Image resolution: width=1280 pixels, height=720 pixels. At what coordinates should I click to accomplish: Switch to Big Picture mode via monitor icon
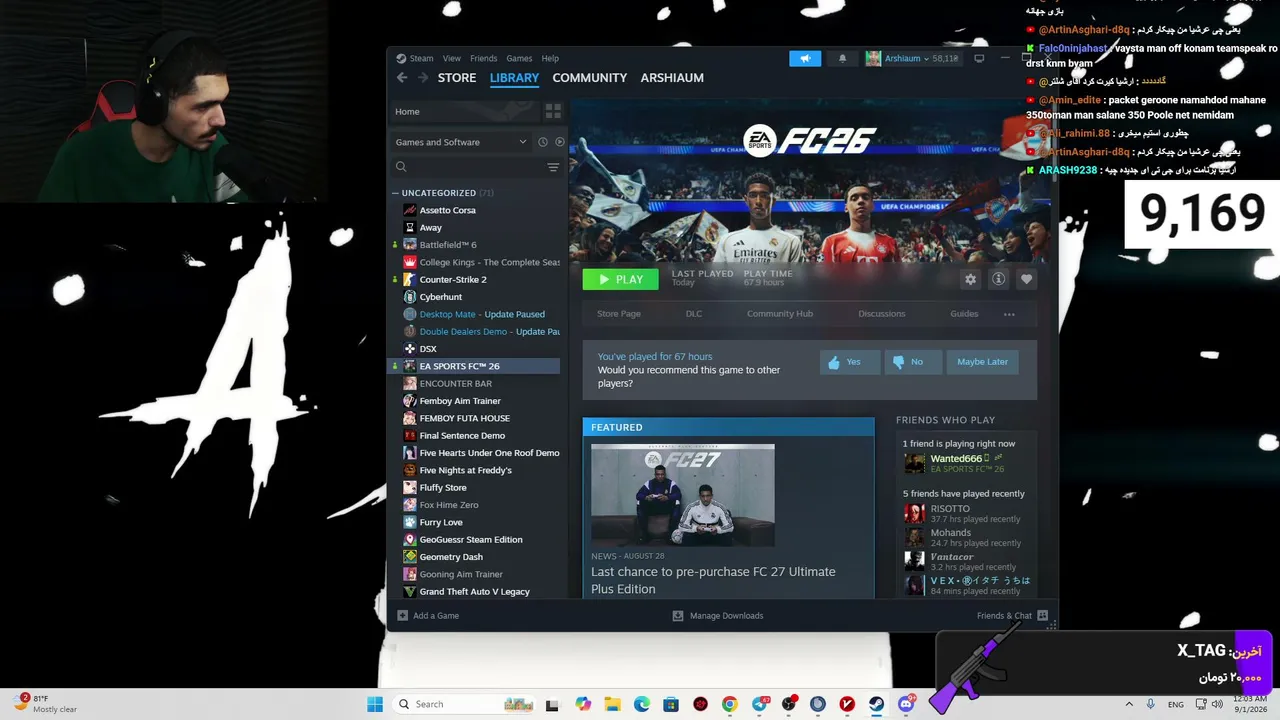pyautogui.click(x=979, y=58)
